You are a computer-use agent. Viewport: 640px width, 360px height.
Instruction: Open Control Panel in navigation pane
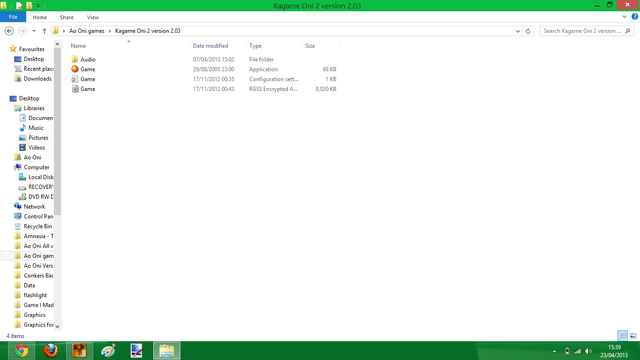(38, 216)
